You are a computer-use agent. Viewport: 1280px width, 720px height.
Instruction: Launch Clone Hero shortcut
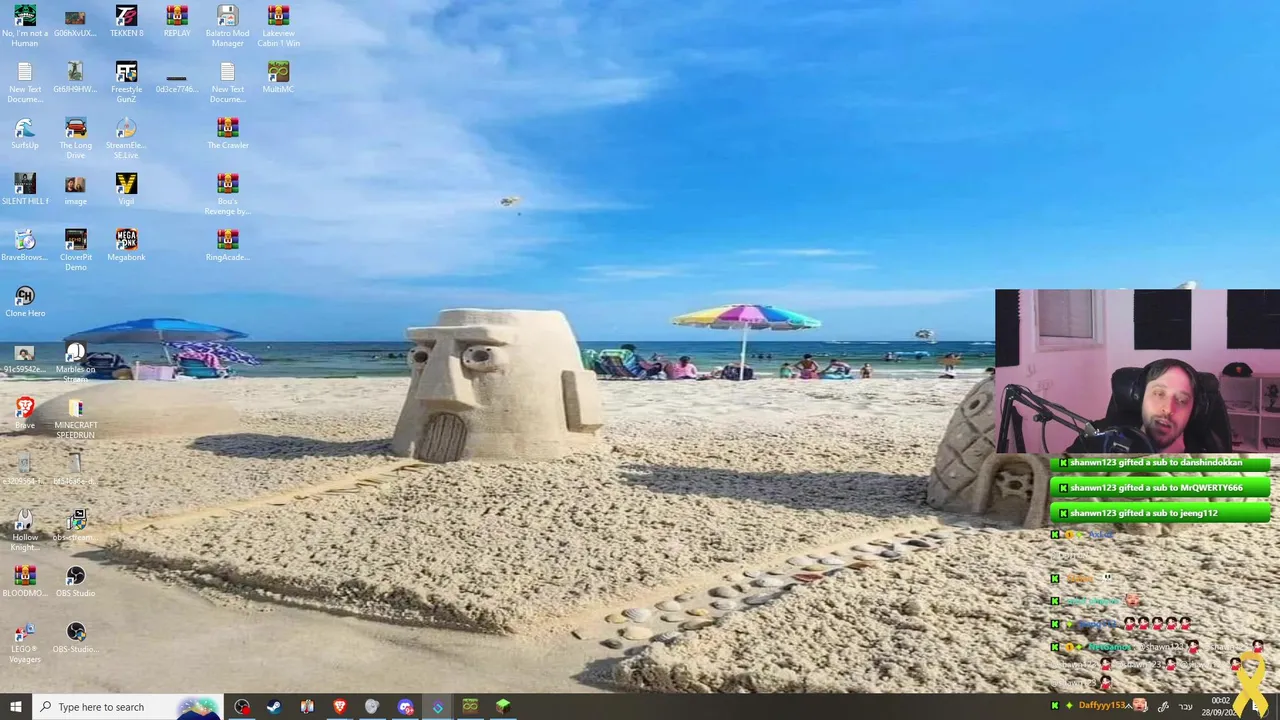click(x=25, y=301)
